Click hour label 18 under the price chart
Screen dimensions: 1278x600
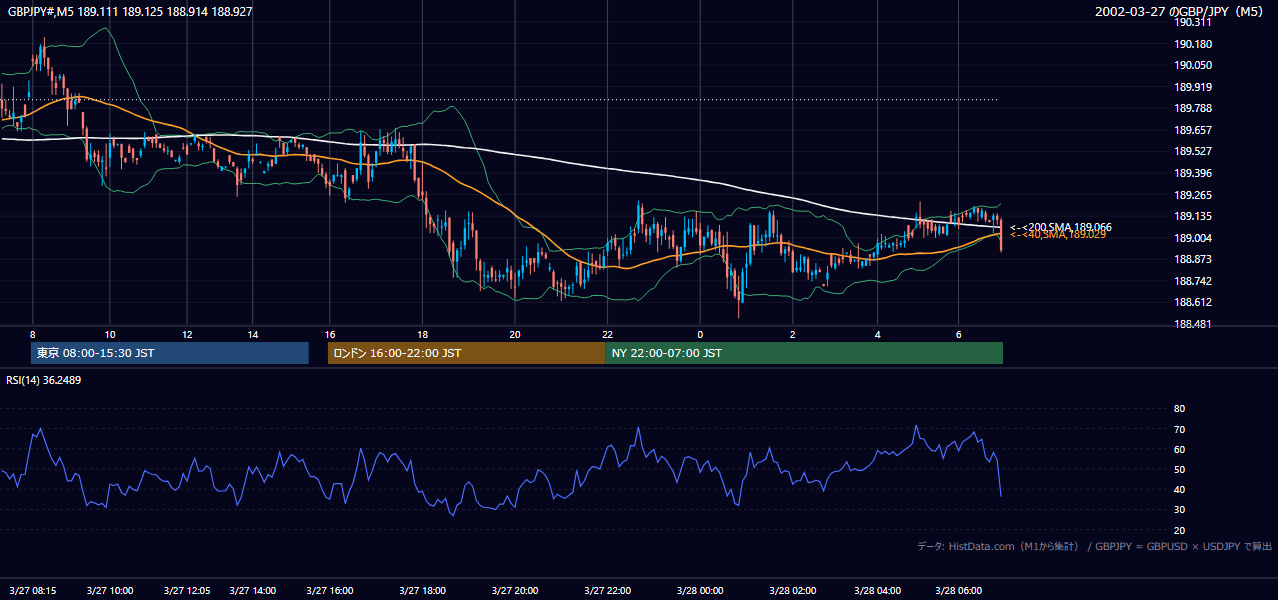[422, 334]
